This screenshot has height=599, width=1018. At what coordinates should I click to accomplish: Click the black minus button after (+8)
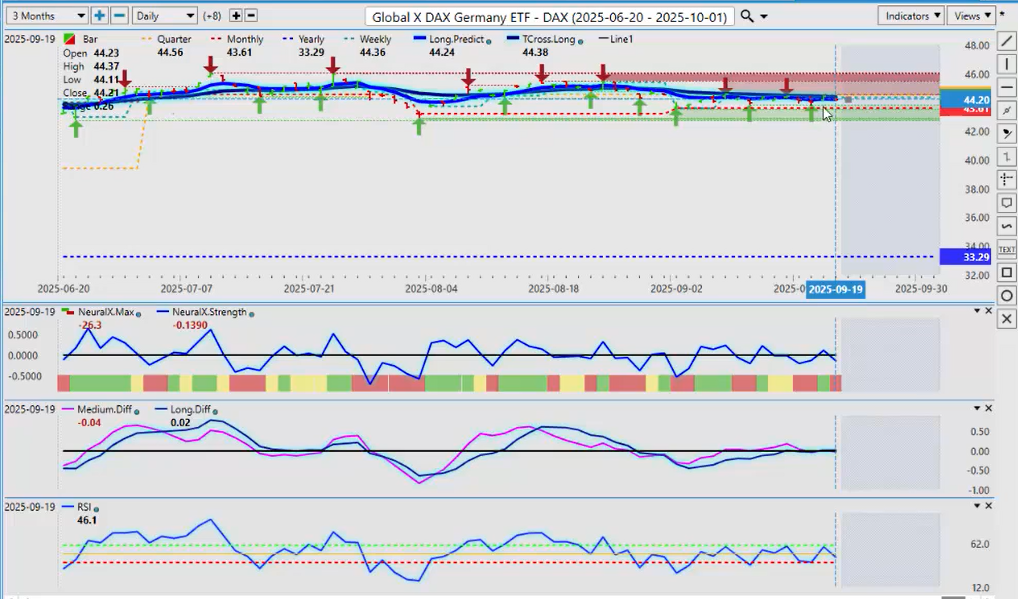251,16
